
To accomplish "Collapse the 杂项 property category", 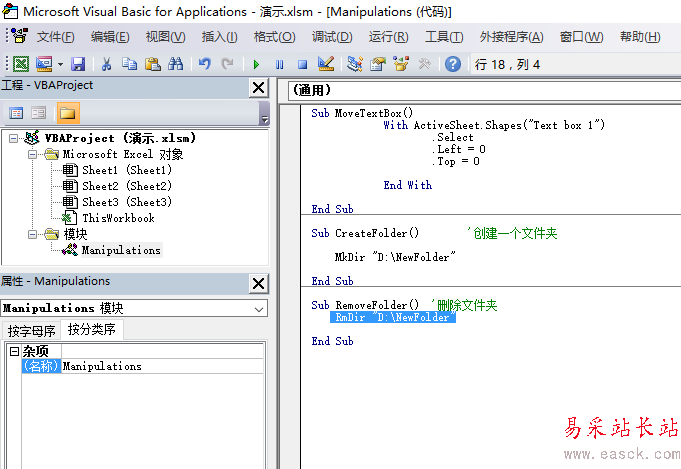I will point(14,351).
